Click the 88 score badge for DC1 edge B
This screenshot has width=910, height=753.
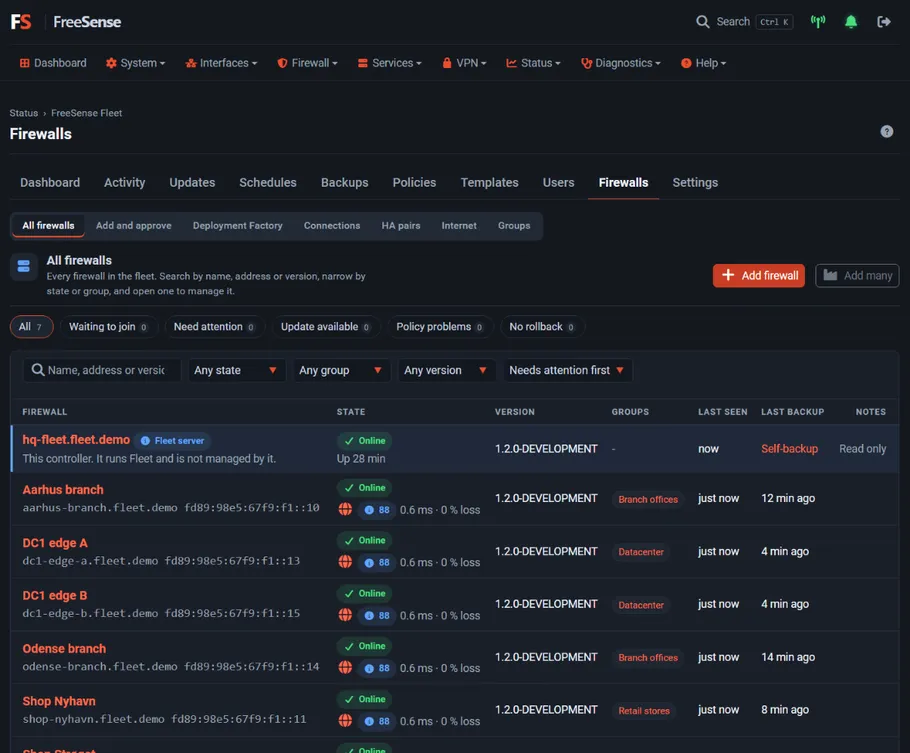click(377, 615)
